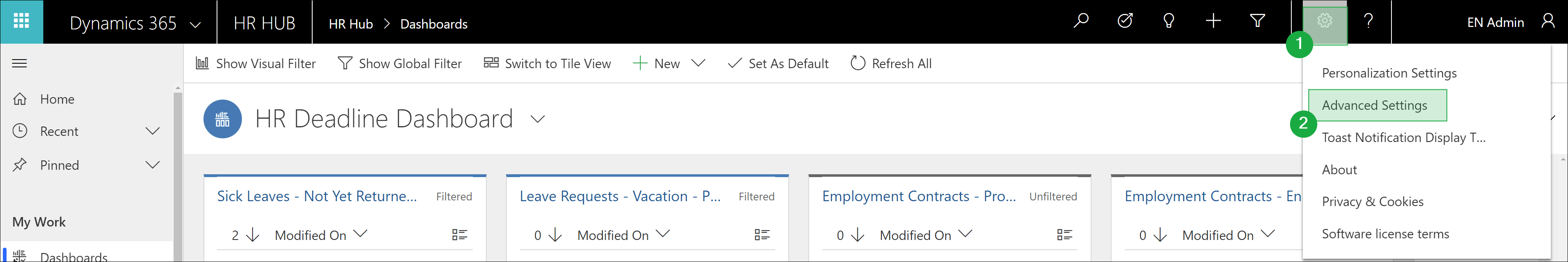This screenshot has width=1568, height=262.
Task: Click the lightbulb suggestions icon
Action: pos(1169,21)
